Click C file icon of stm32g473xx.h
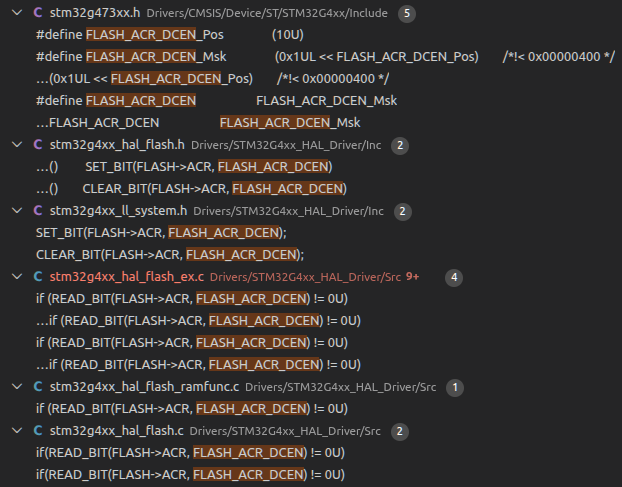This screenshot has width=622, height=487. point(38,13)
